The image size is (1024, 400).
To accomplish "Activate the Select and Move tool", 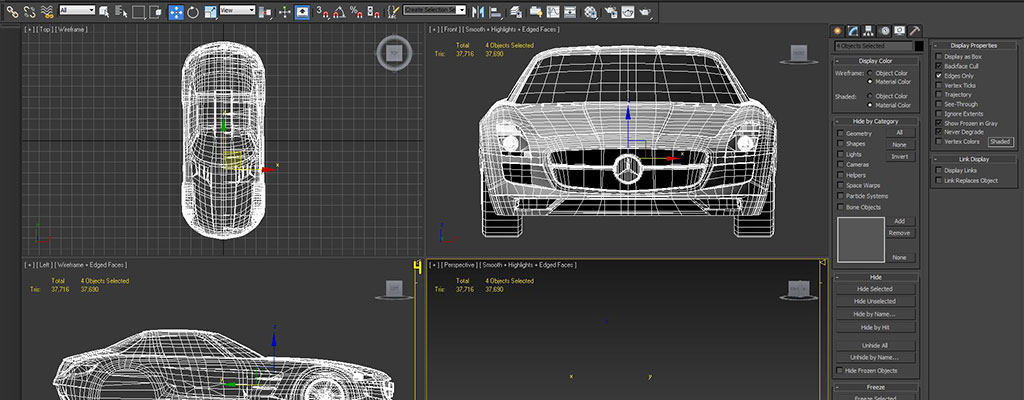I will 176,12.
